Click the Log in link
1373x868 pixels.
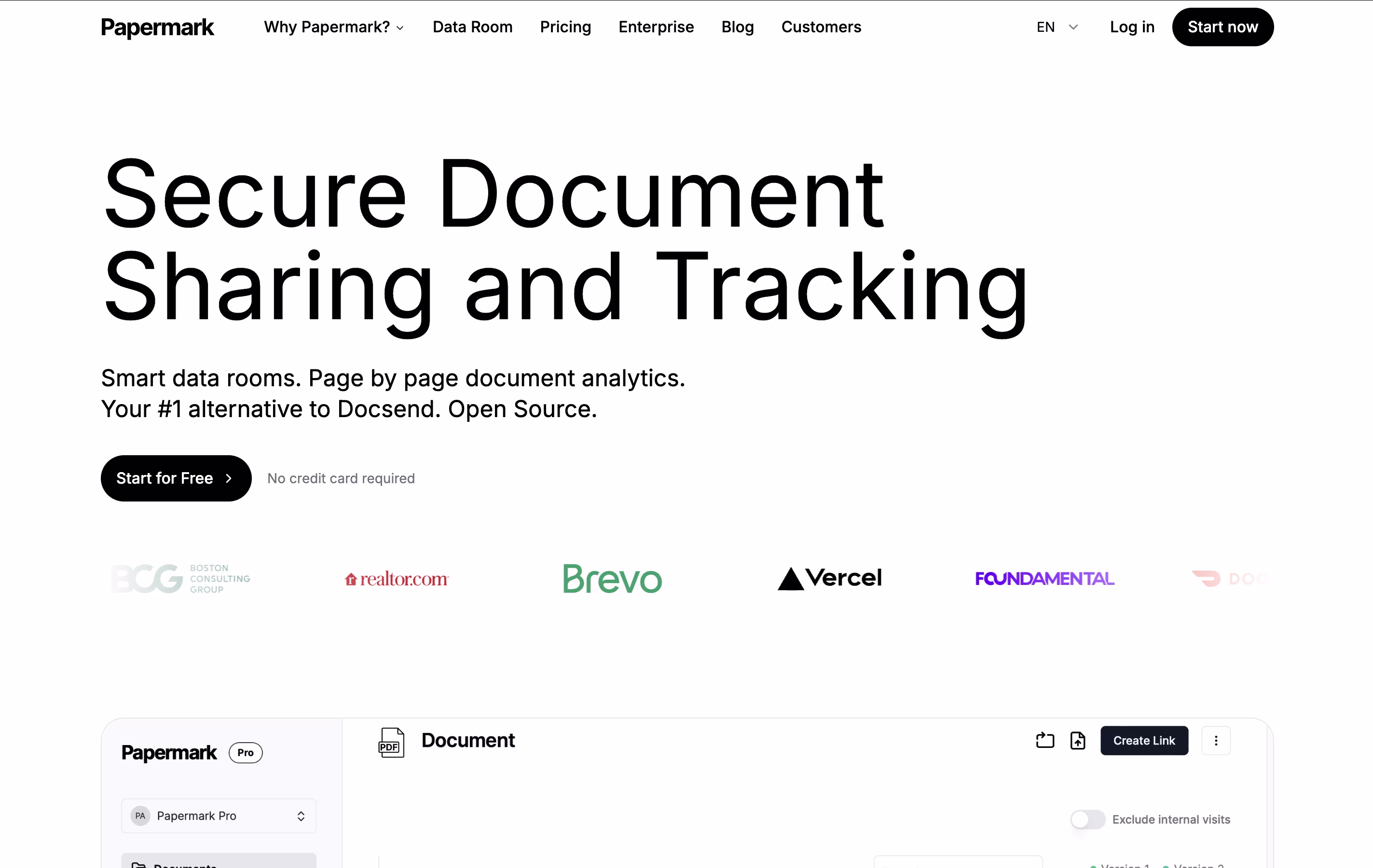point(1132,27)
